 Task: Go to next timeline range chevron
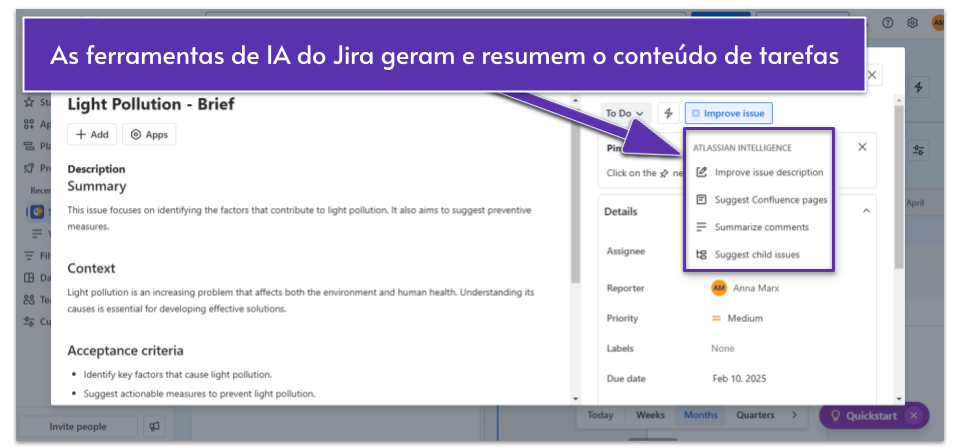[794, 415]
